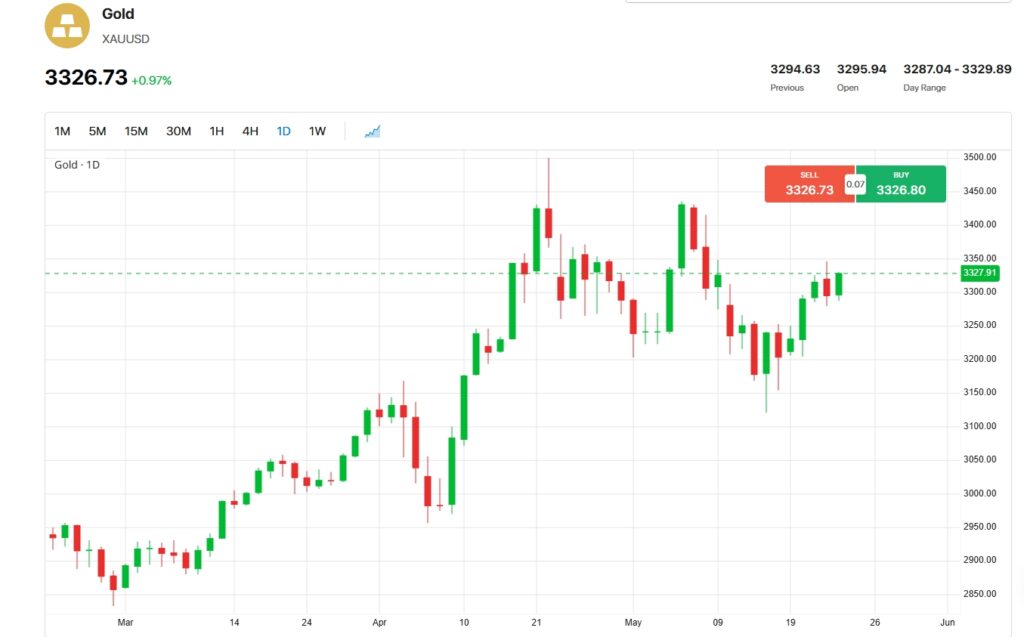
Task: Click the gold bars logo icon
Action: (x=67, y=25)
